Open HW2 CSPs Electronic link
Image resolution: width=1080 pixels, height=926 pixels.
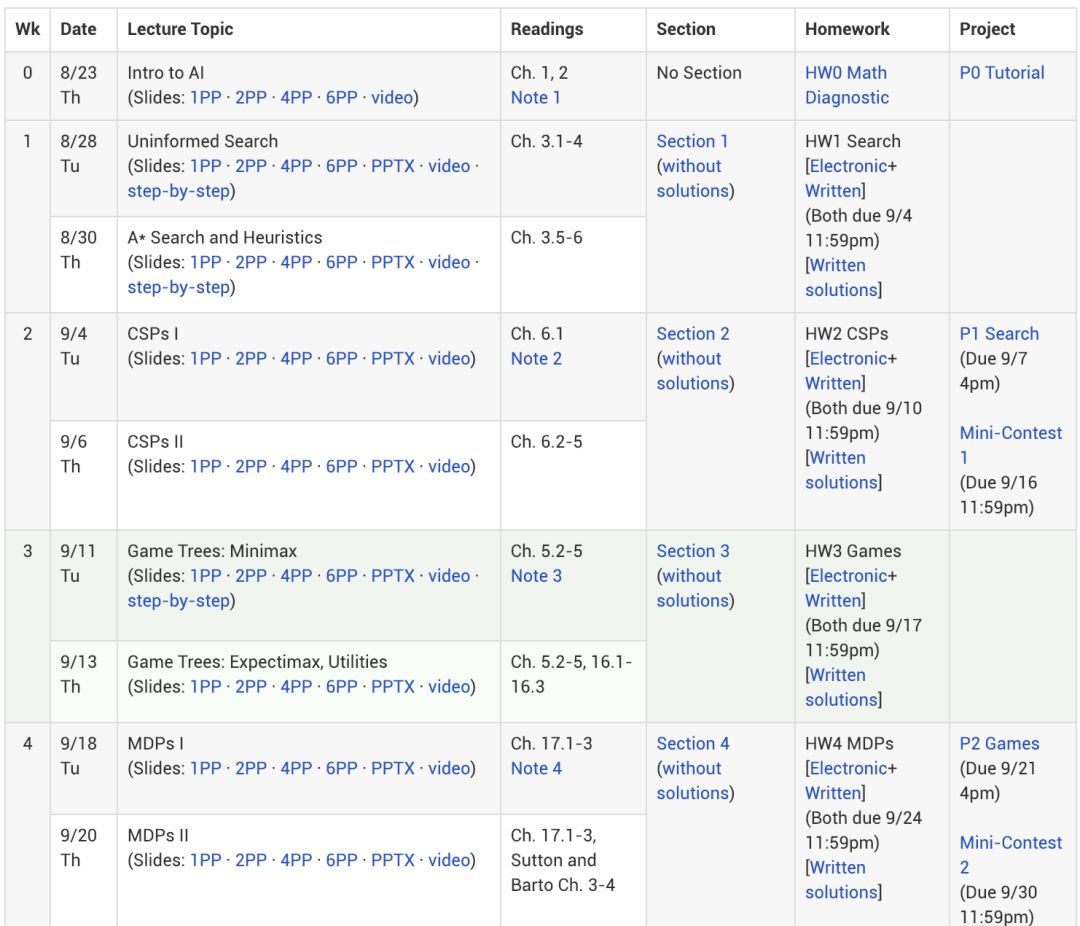(849, 358)
